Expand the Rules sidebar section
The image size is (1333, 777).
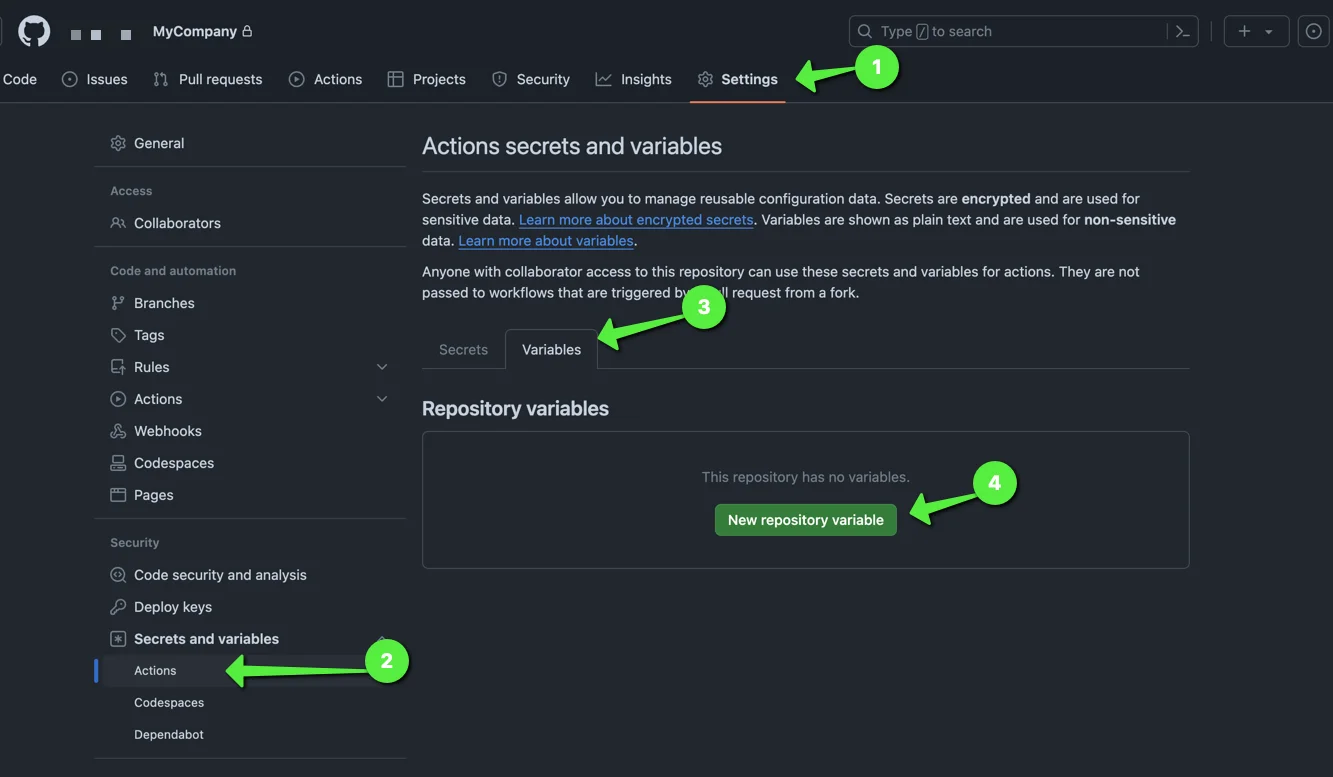pos(381,366)
